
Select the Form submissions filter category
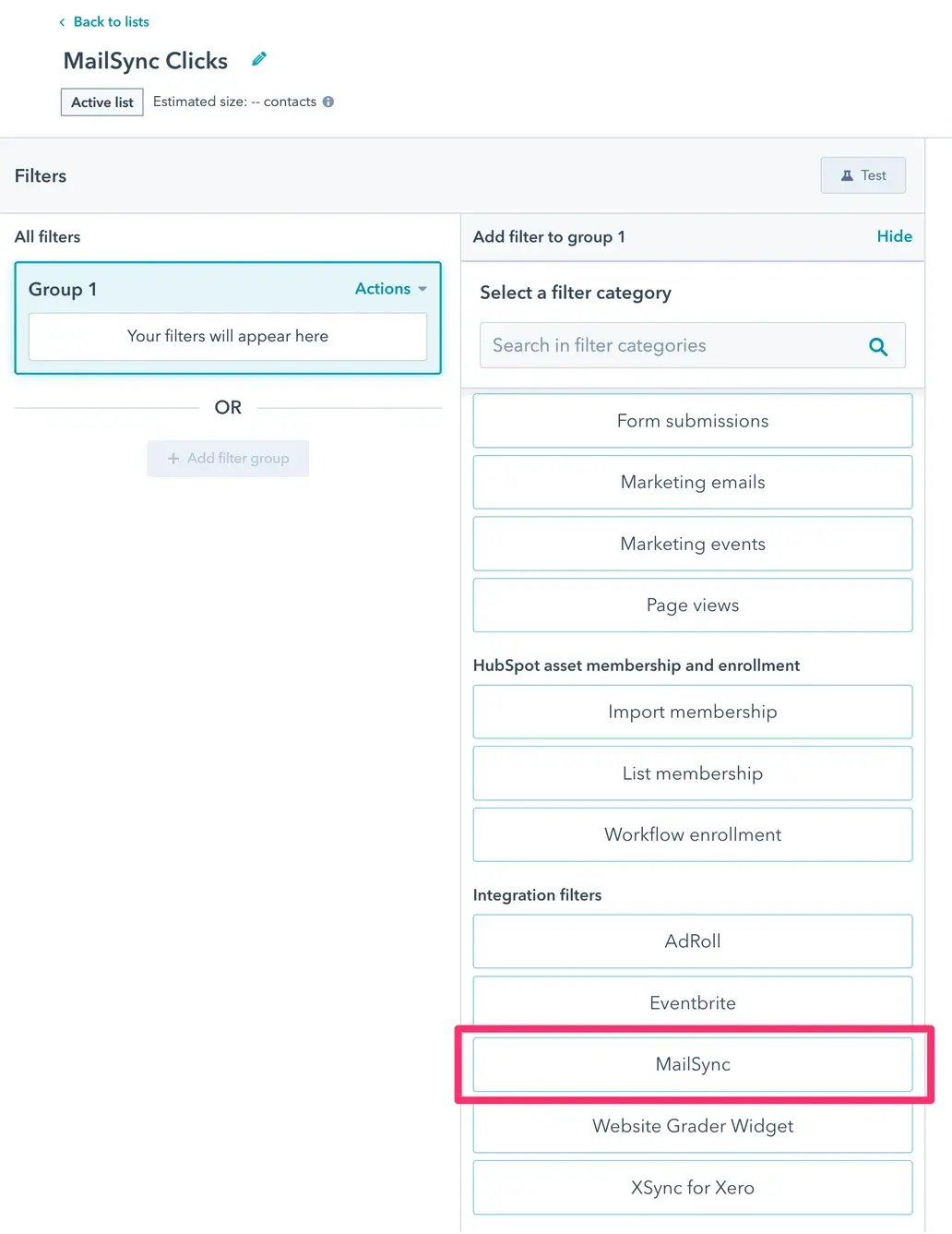click(x=693, y=421)
